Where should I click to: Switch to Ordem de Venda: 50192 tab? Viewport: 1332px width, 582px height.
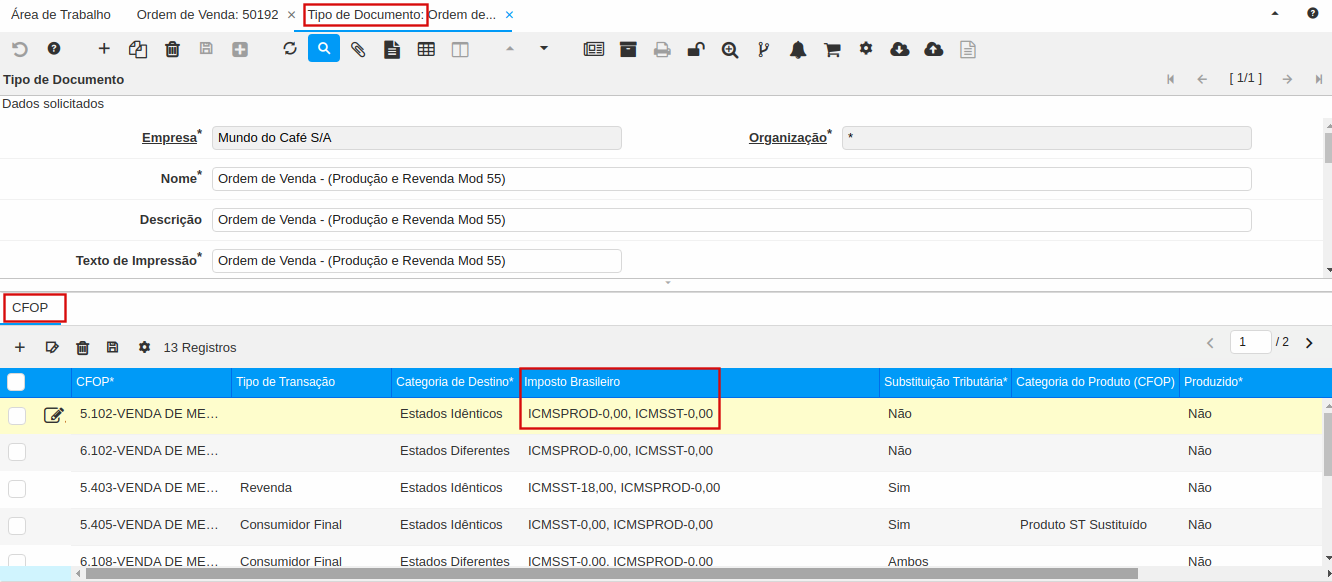point(207,15)
